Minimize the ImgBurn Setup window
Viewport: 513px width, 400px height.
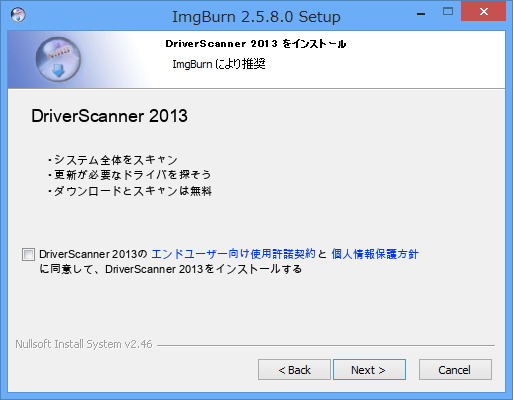(421, 14)
